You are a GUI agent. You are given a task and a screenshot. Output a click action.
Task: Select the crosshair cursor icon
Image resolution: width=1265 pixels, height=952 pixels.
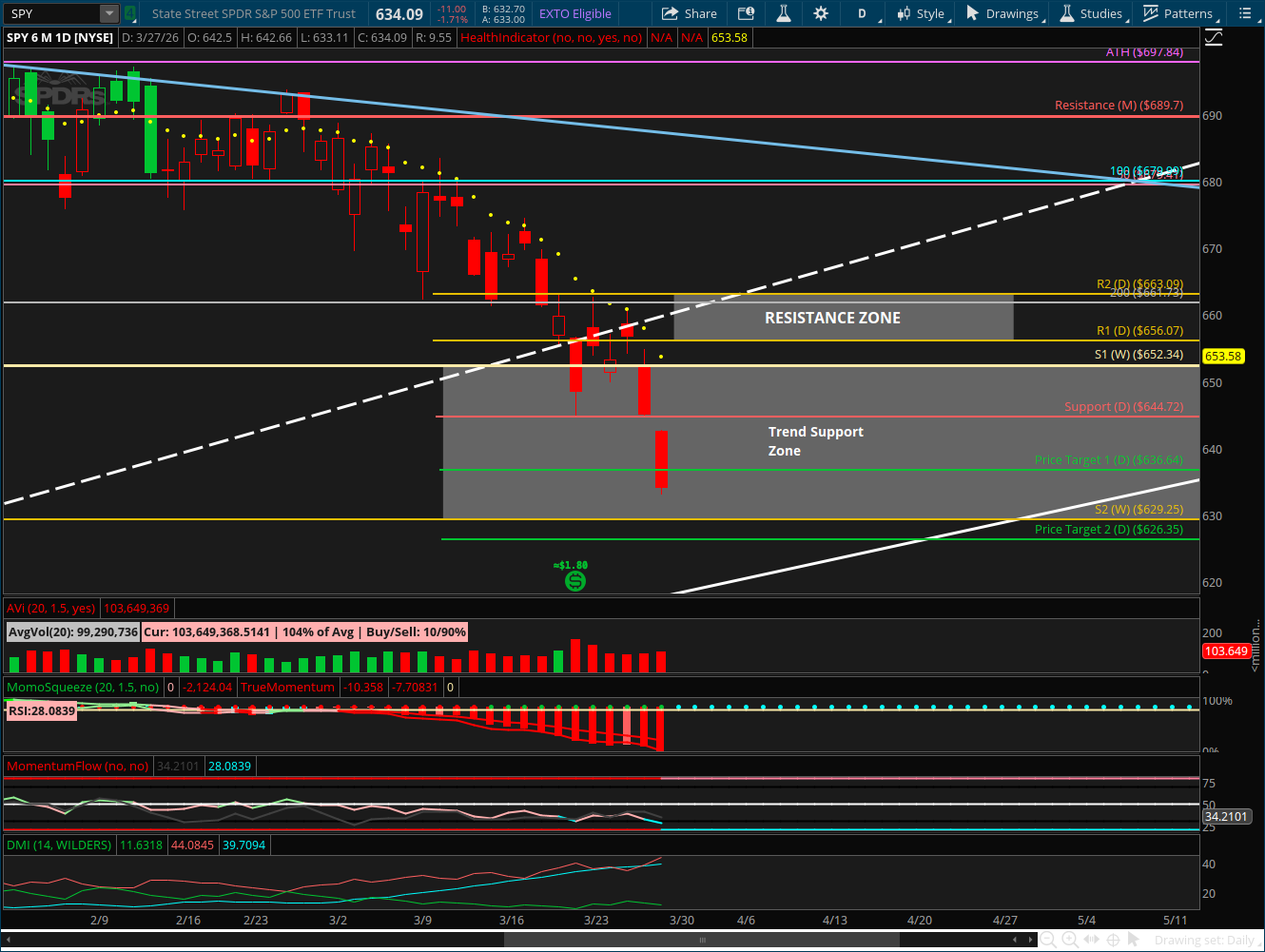[1113, 940]
